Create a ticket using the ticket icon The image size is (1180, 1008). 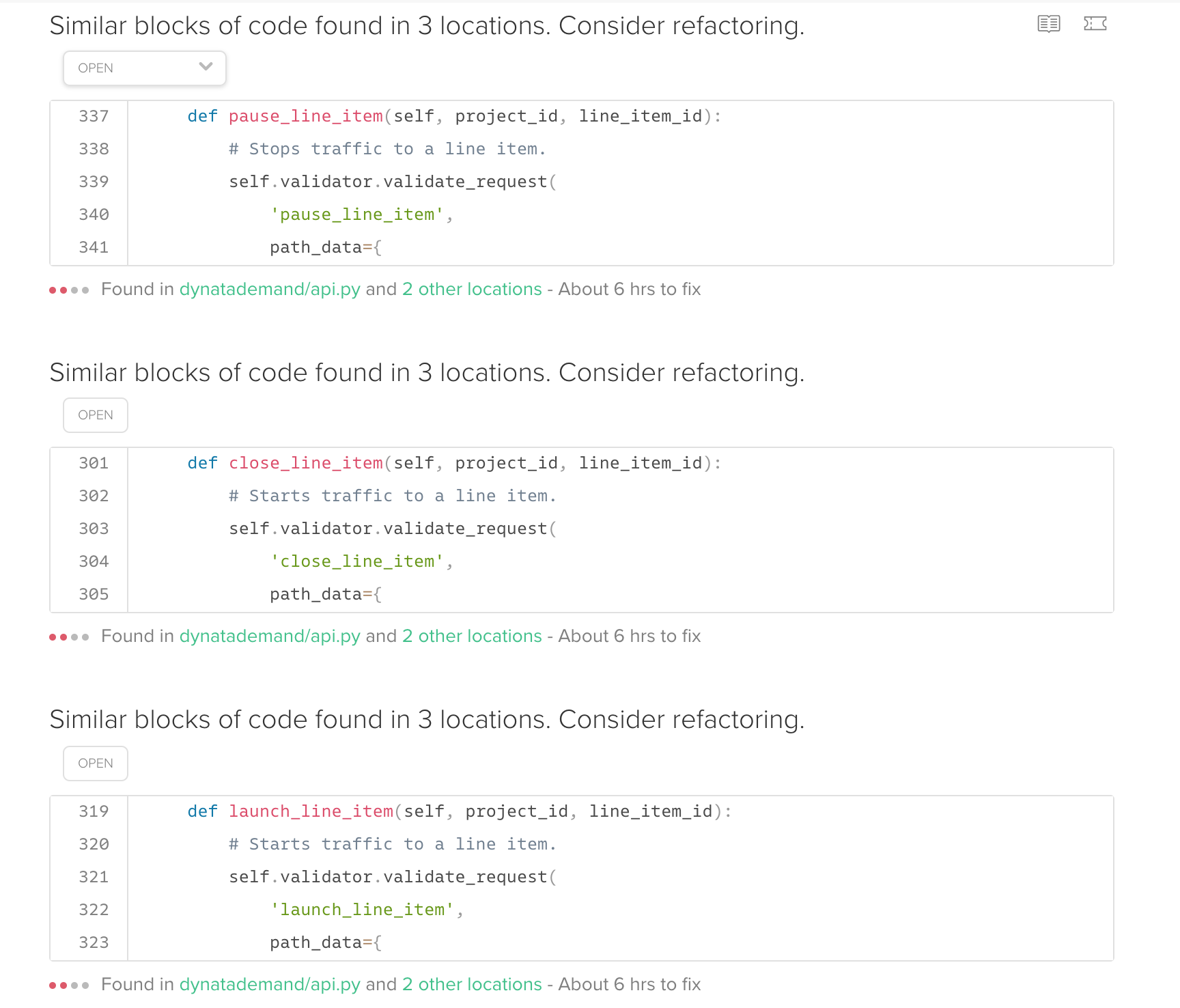point(1095,25)
